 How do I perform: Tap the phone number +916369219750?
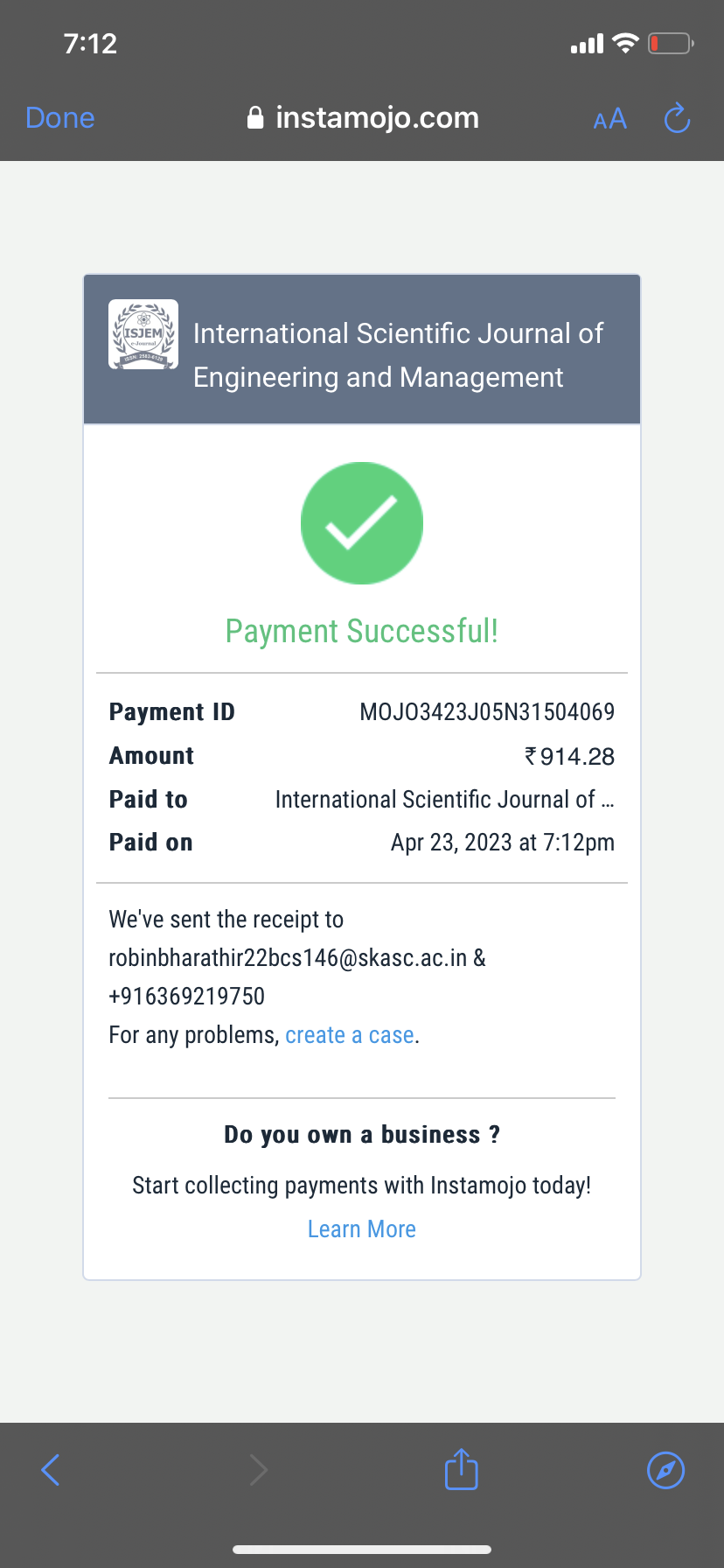[x=186, y=997]
